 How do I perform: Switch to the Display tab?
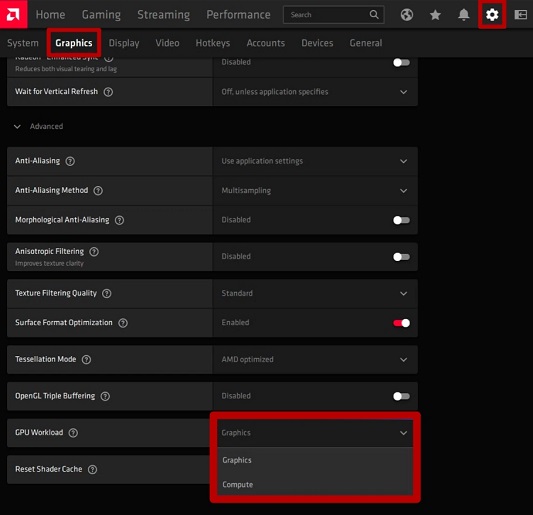124,43
